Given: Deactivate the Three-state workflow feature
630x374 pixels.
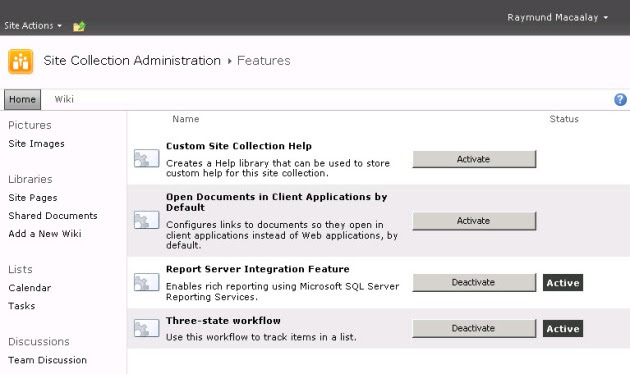Looking at the screenshot, I should point(474,328).
